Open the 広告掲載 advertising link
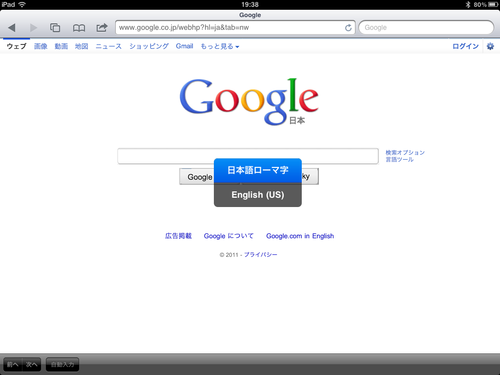Image resolution: width=500 pixels, height=375 pixels. pyautogui.click(x=178, y=236)
